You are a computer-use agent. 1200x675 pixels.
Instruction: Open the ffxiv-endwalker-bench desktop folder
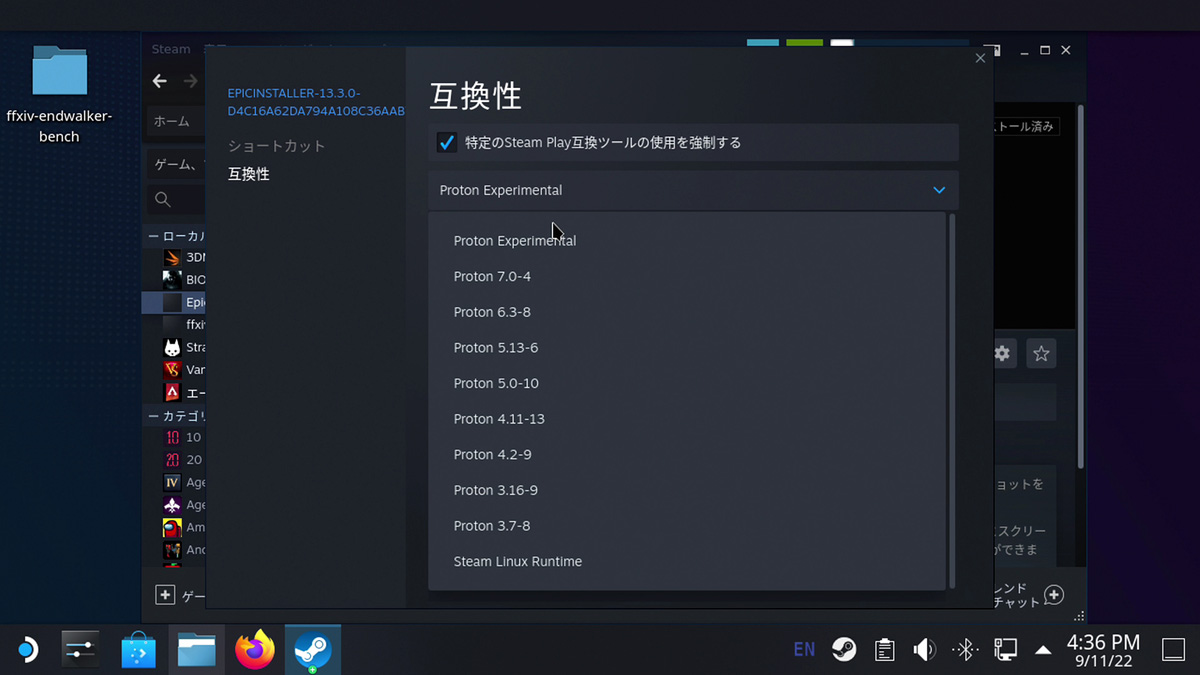coord(60,94)
